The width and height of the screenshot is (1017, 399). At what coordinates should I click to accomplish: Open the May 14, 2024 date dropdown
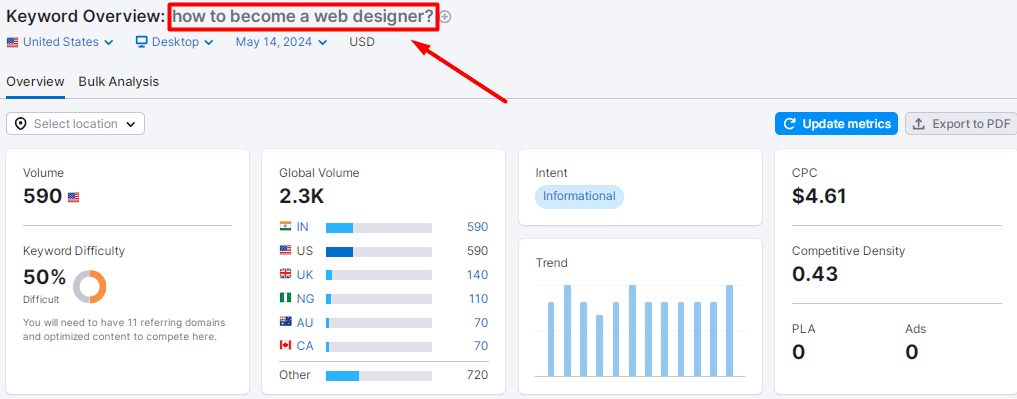tap(281, 42)
